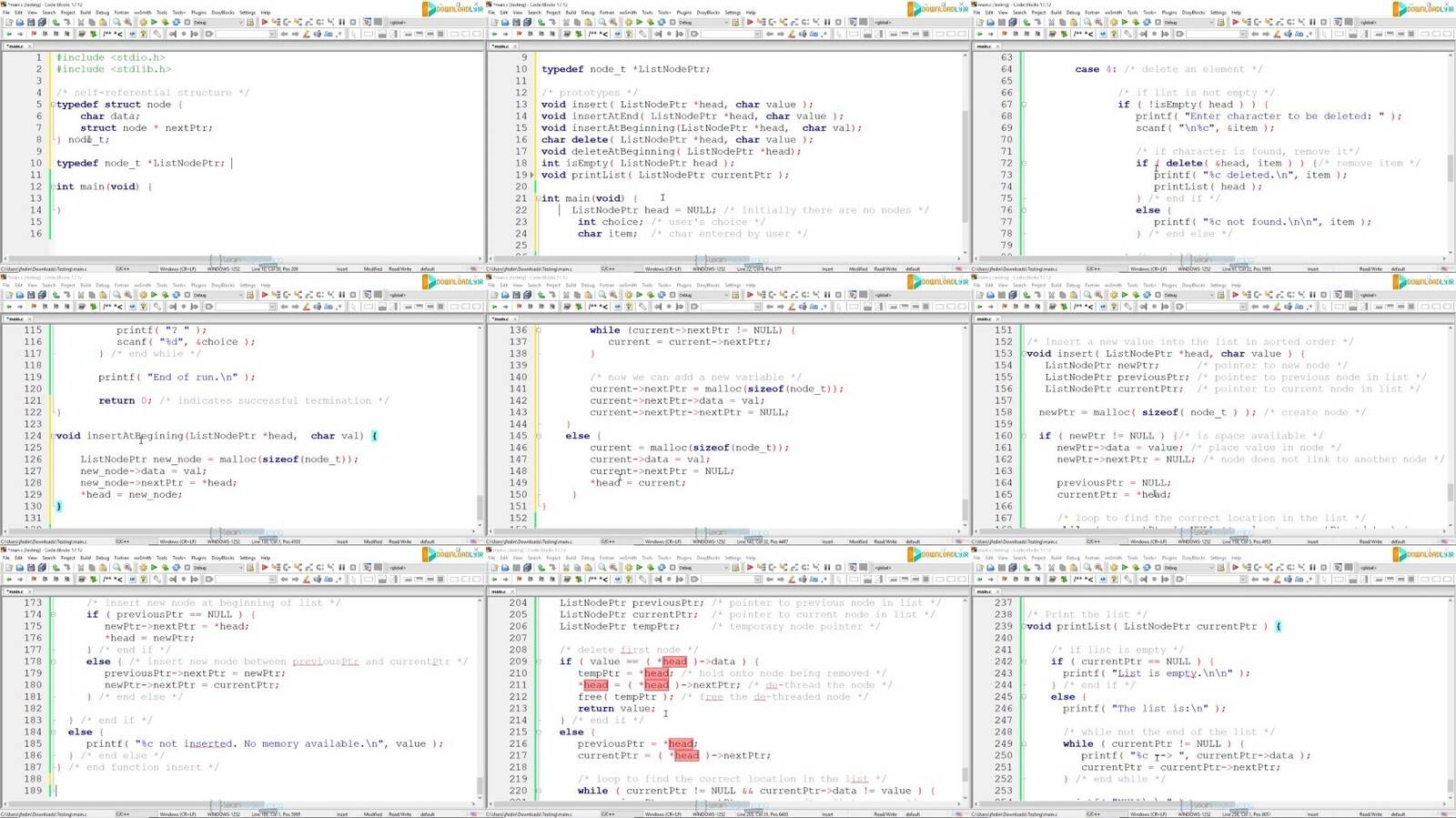The width and height of the screenshot is (1456, 818).
Task: Collapse fold marker at line 5 typedef struct
Action: click(x=53, y=105)
